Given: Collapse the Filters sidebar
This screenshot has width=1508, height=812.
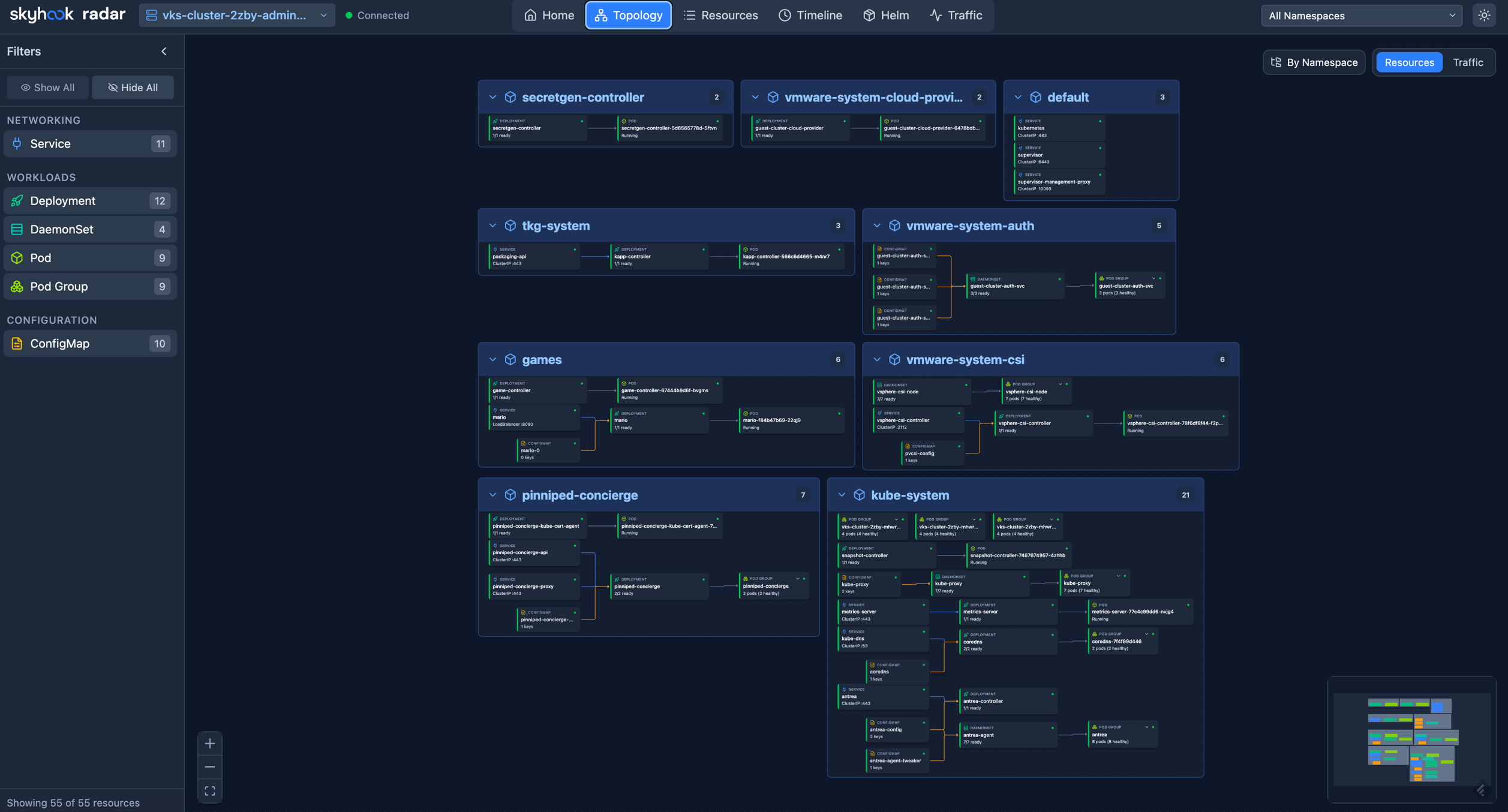Looking at the screenshot, I should point(164,52).
